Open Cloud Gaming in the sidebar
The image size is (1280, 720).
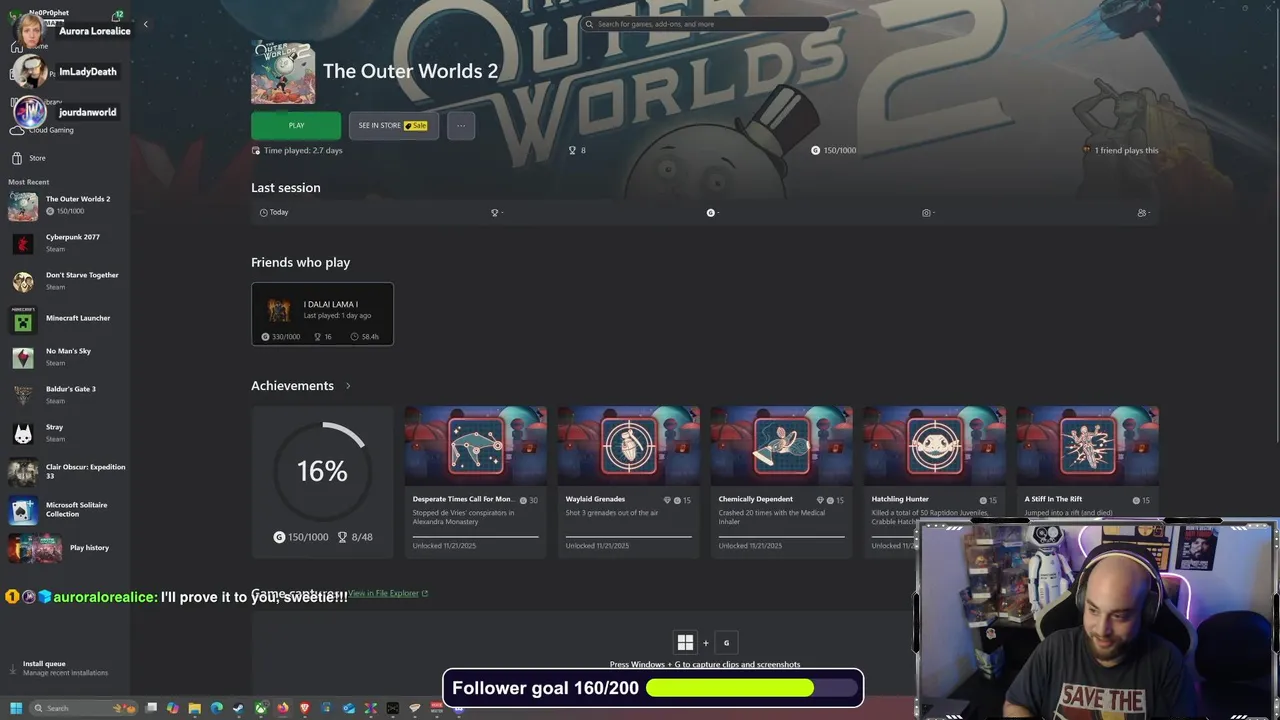click(x=50, y=130)
